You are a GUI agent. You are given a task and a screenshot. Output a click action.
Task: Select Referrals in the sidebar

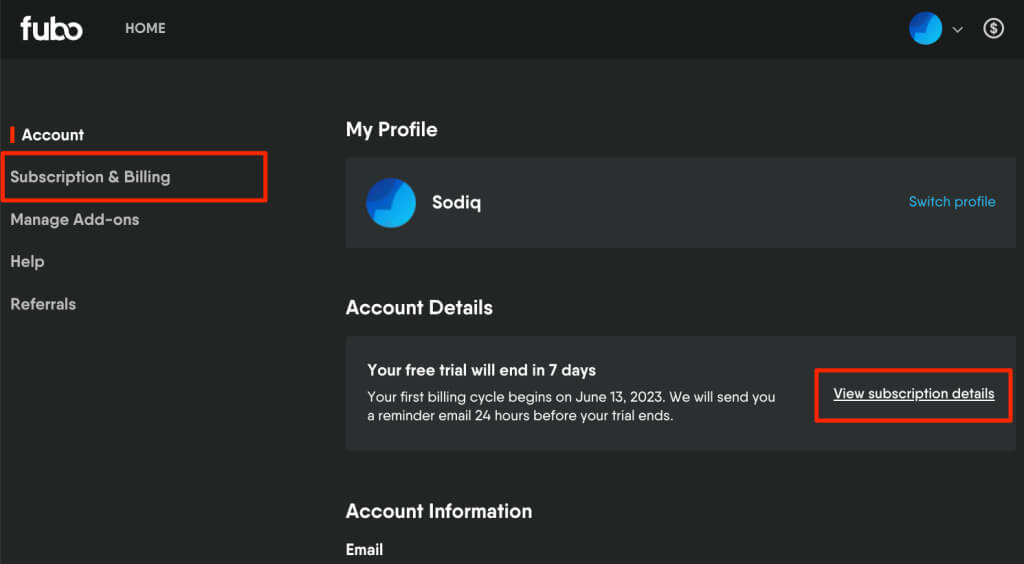tap(43, 304)
